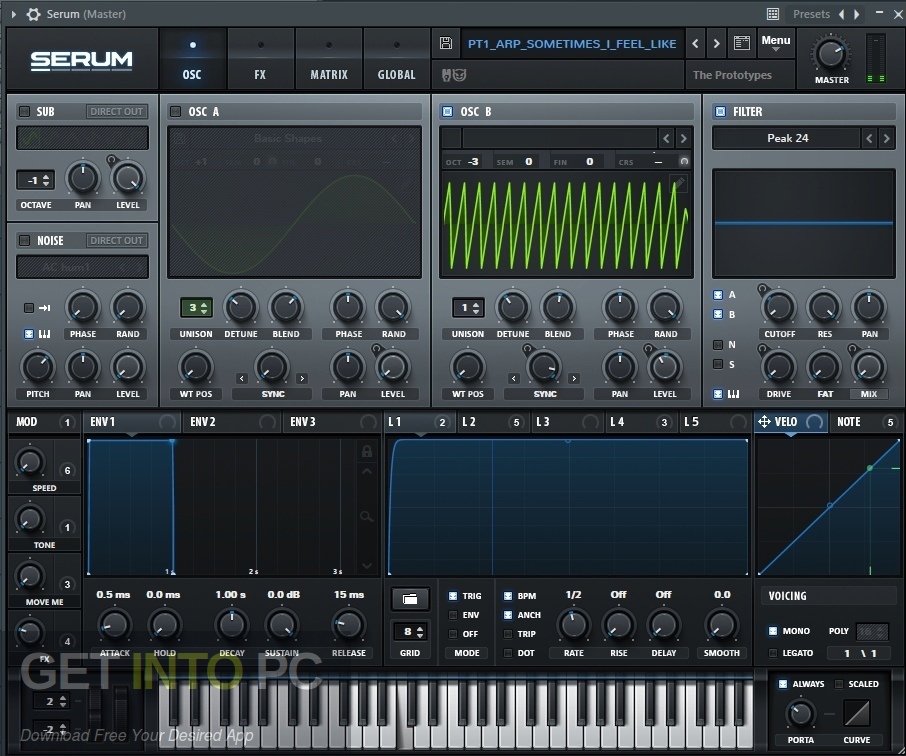The width and height of the screenshot is (906, 756).
Task: Enable the SUB oscillator checkbox
Action: [x=24, y=112]
